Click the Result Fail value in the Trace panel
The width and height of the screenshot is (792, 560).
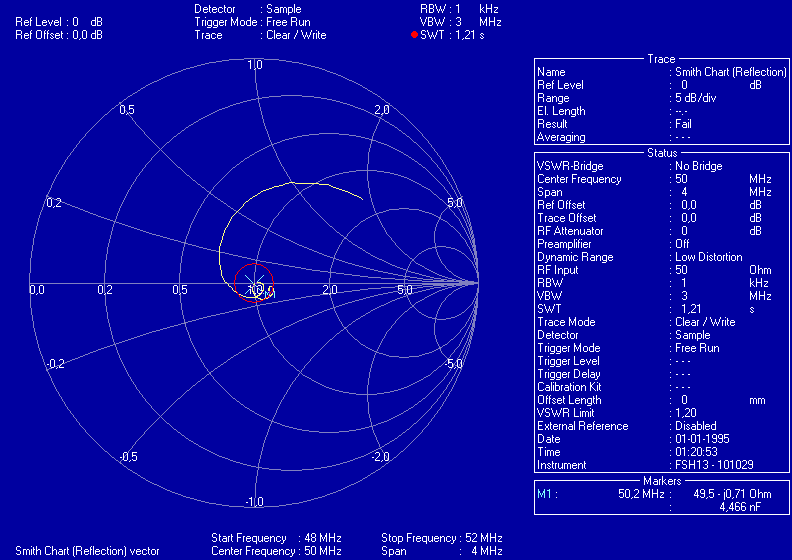pos(683,124)
